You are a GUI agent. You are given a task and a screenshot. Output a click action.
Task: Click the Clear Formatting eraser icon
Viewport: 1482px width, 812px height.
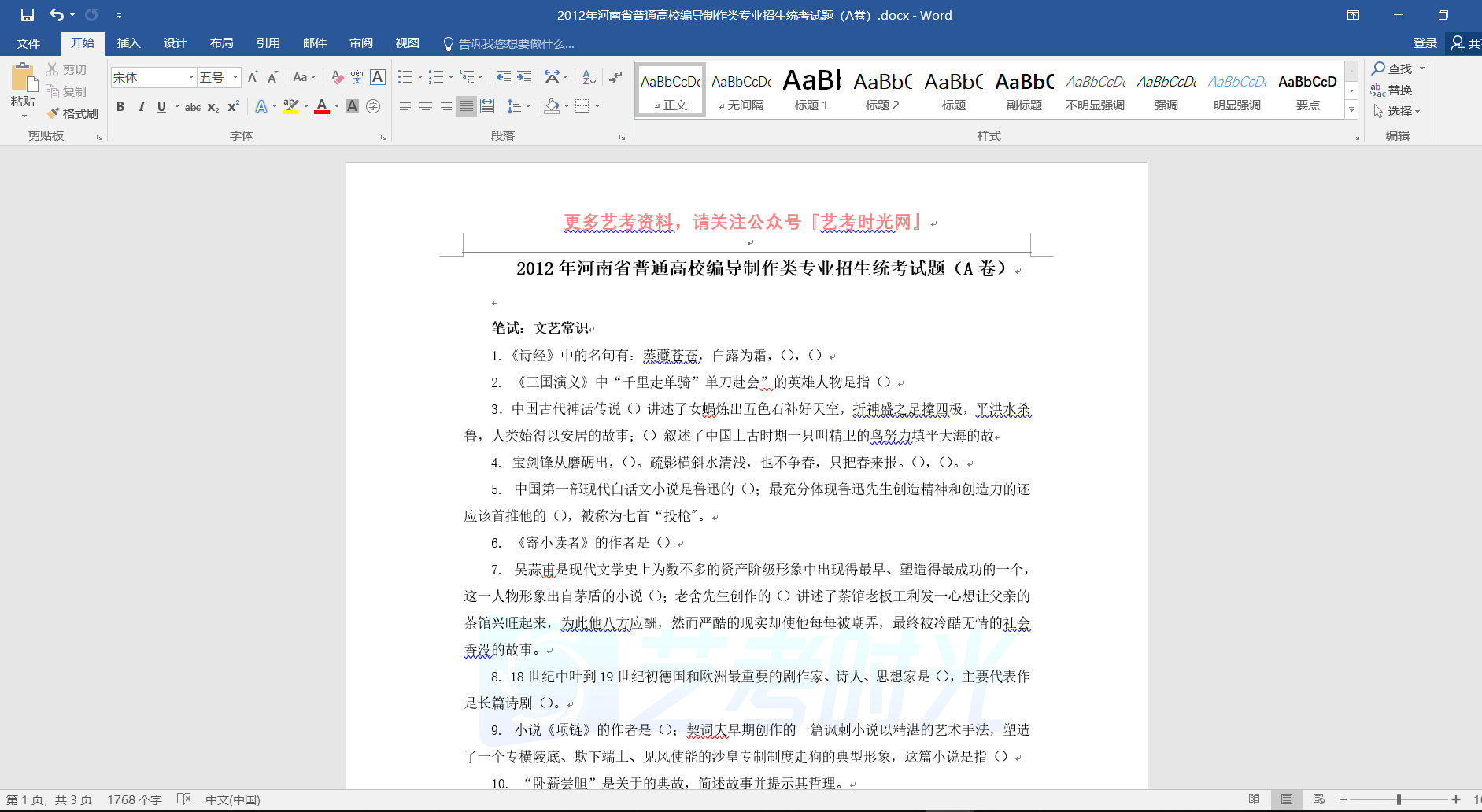click(x=337, y=77)
